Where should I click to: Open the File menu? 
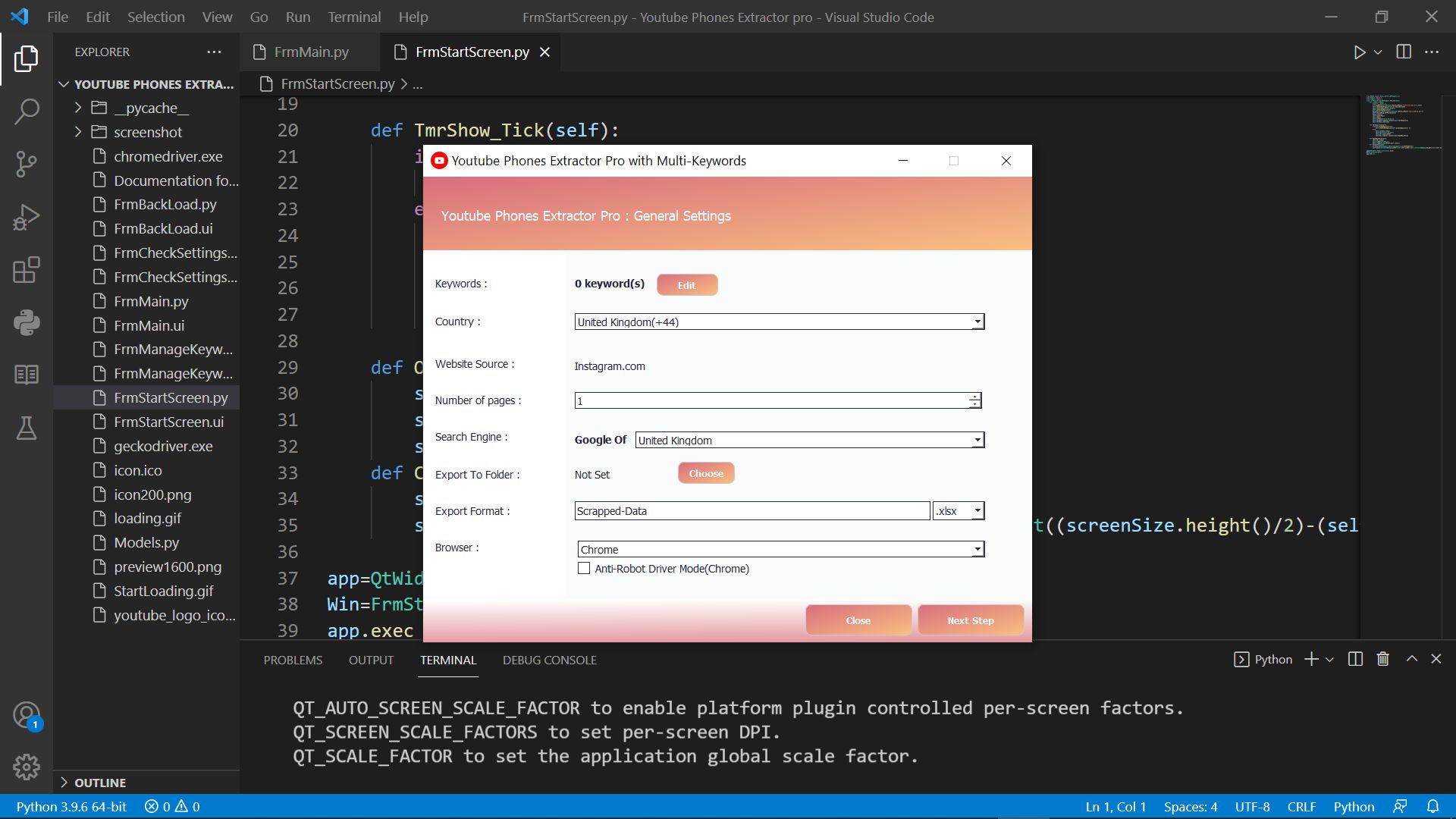tap(58, 17)
